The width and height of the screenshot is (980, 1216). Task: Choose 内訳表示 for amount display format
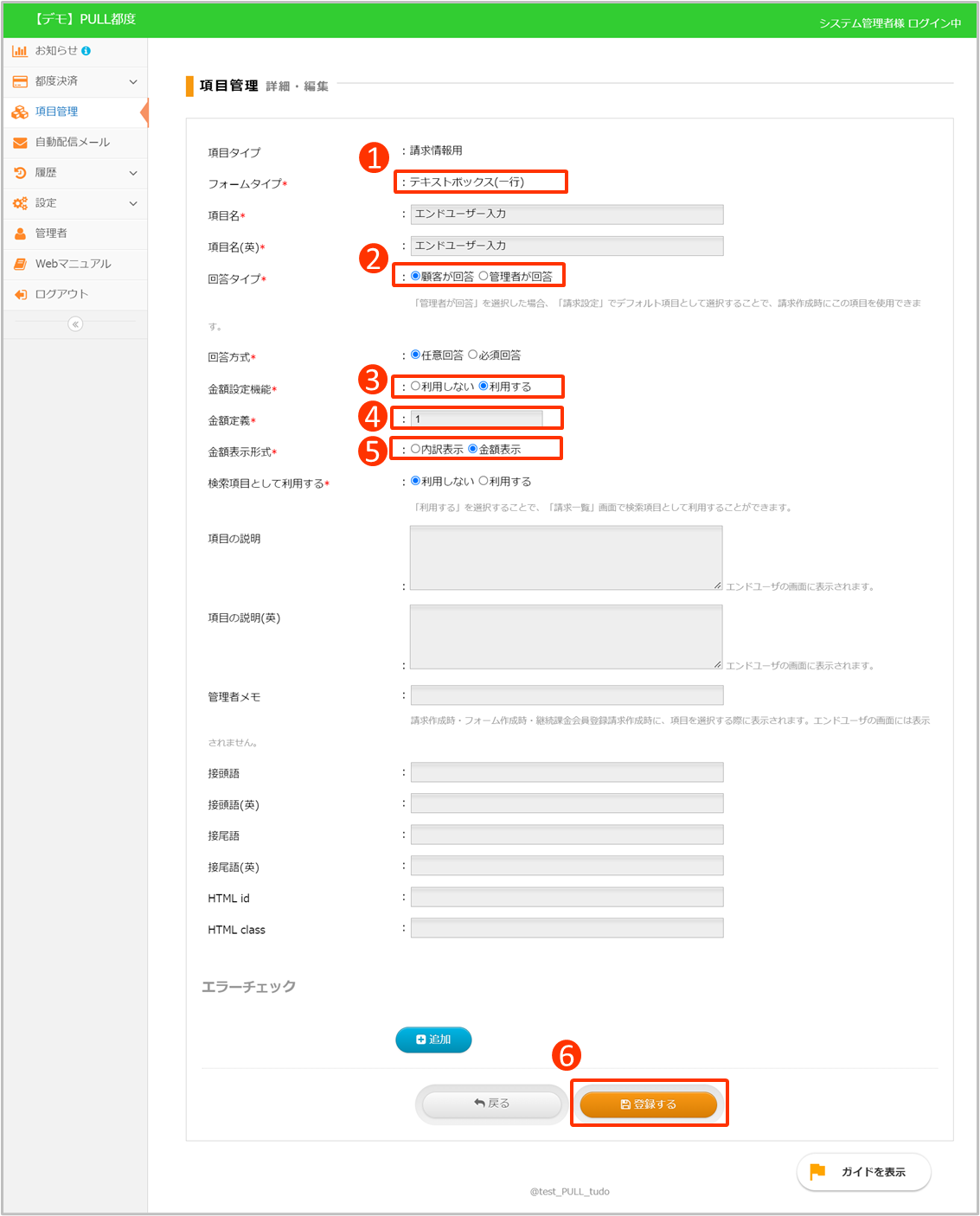415,449
